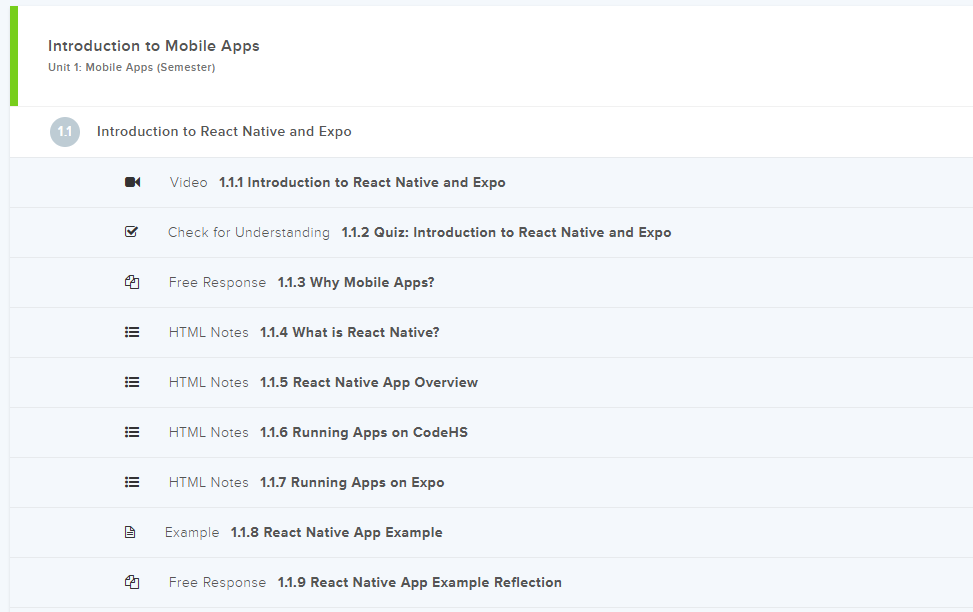Click the list icon beside 1.1.4 What is React Native

(x=132, y=332)
